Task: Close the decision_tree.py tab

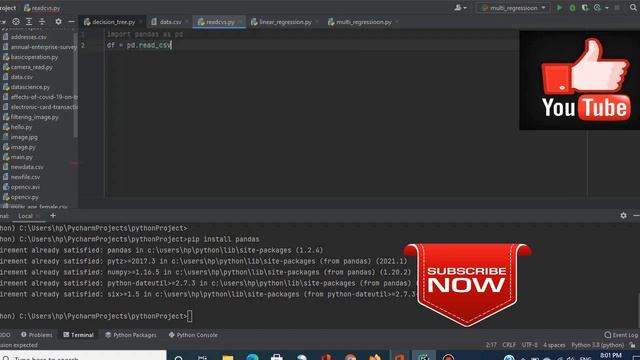Action: [x=141, y=22]
